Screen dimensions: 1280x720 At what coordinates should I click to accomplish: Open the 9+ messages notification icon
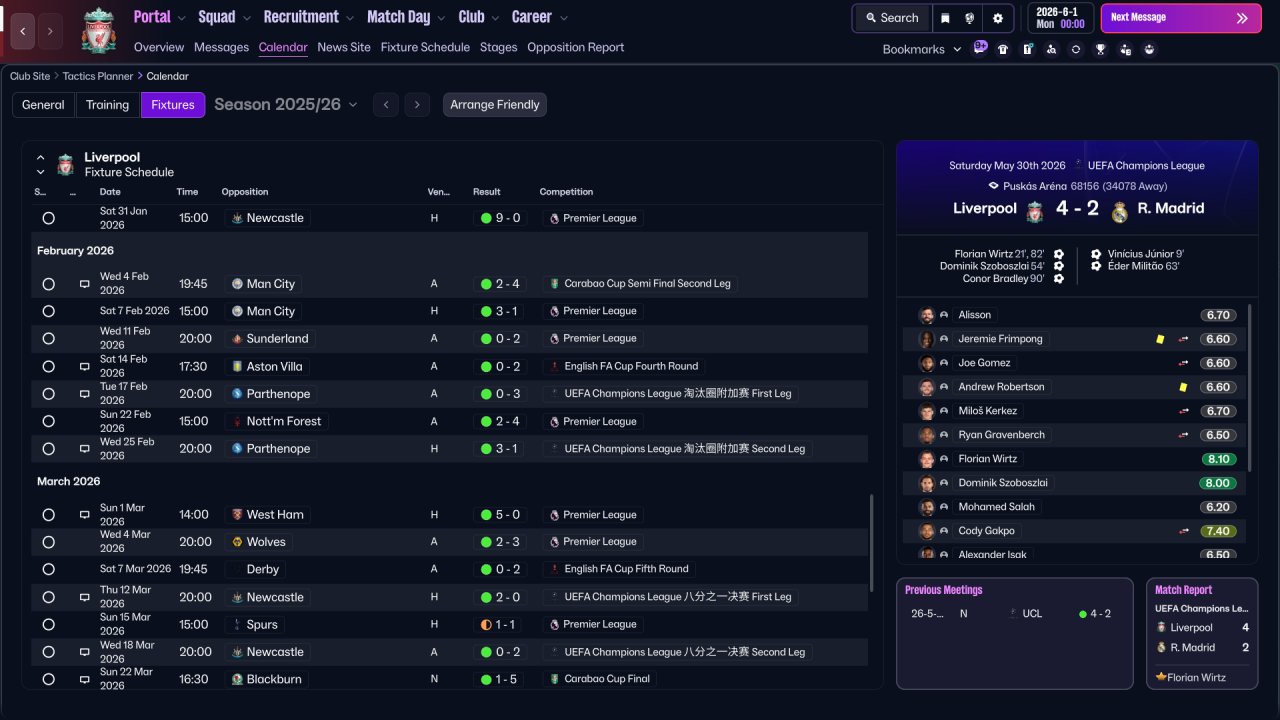click(980, 47)
